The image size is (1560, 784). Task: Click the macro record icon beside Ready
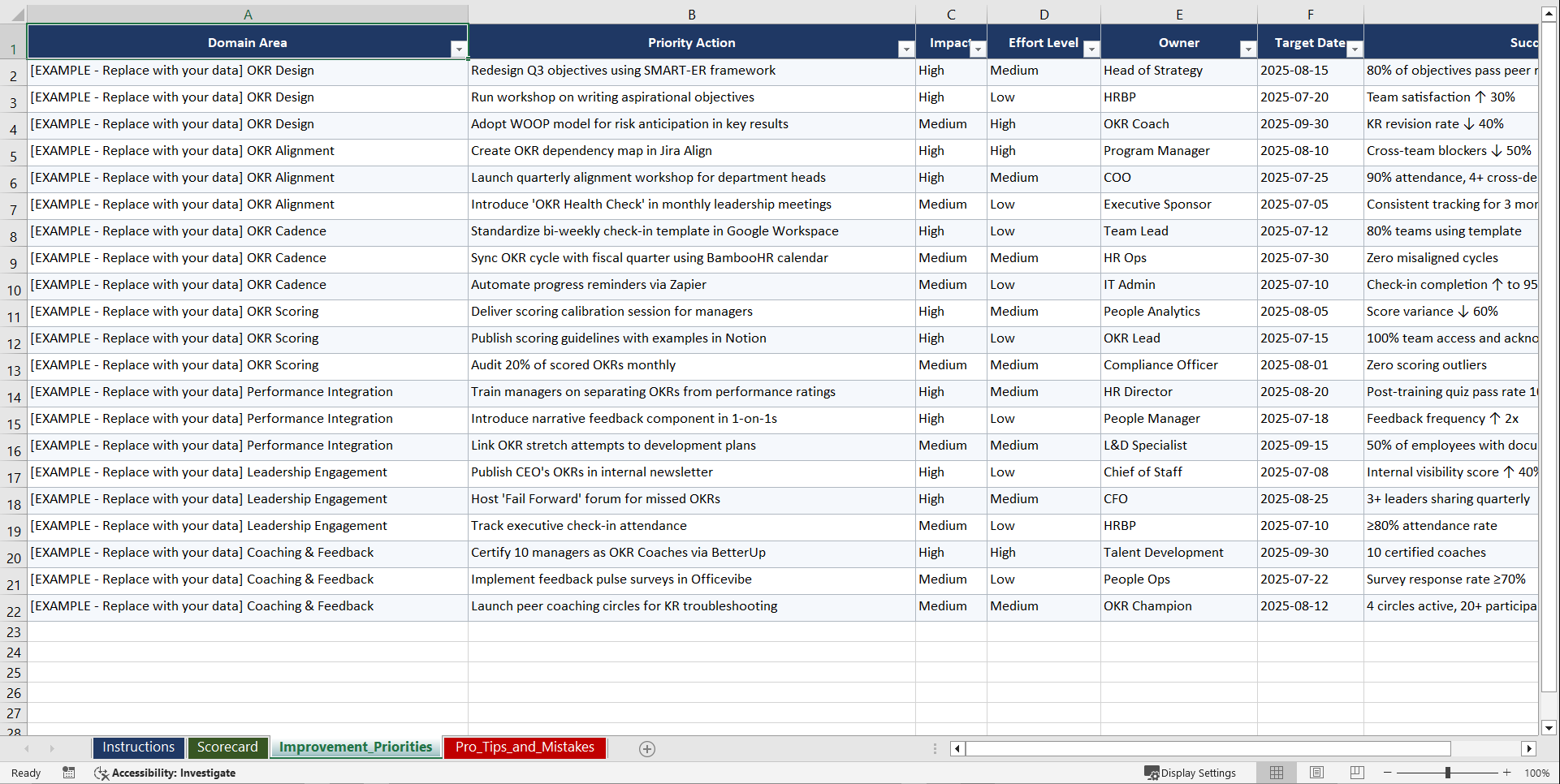coord(69,773)
